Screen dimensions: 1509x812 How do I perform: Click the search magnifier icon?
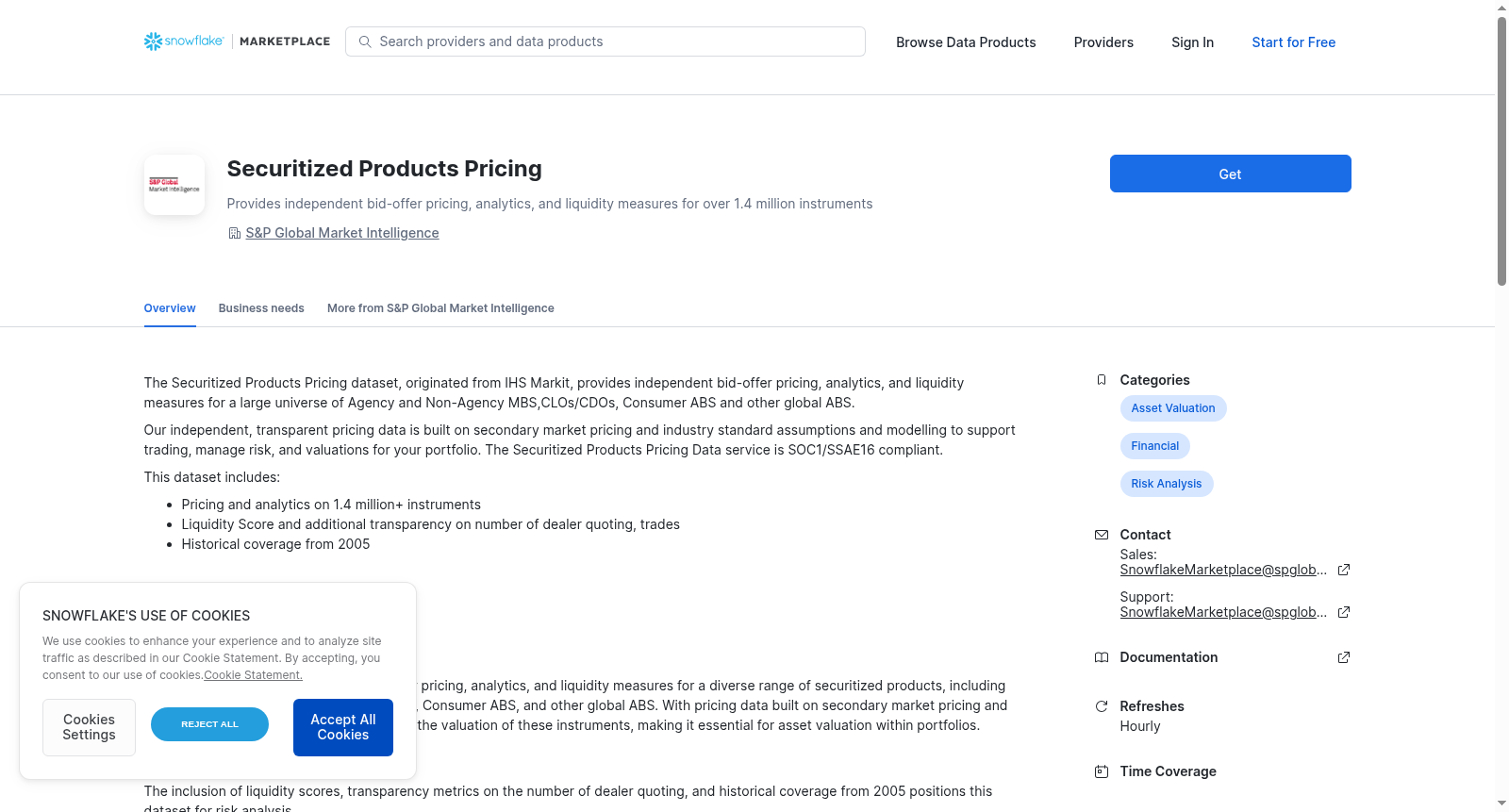(x=365, y=41)
